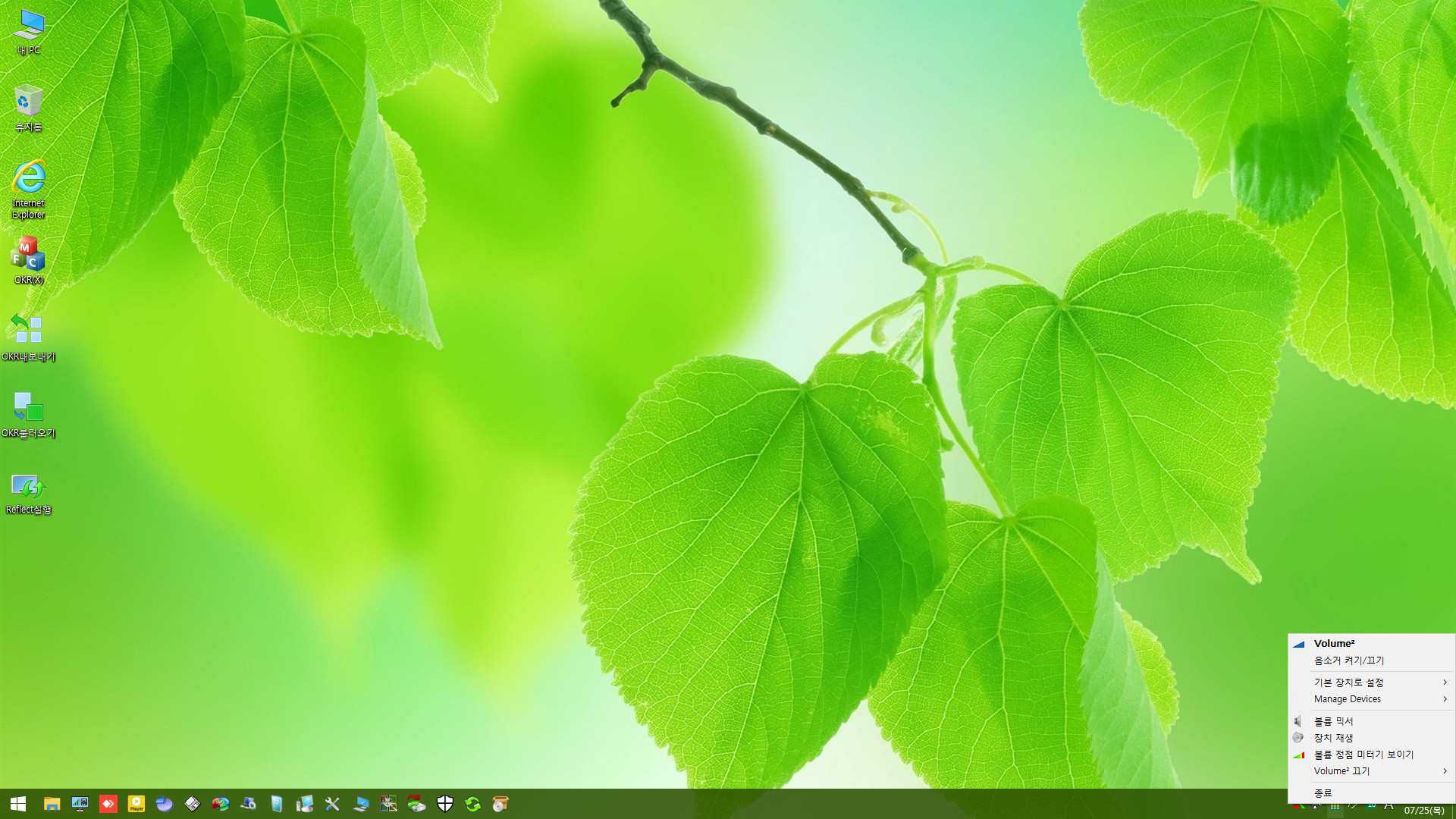Open the black and white shield icon

[445, 804]
